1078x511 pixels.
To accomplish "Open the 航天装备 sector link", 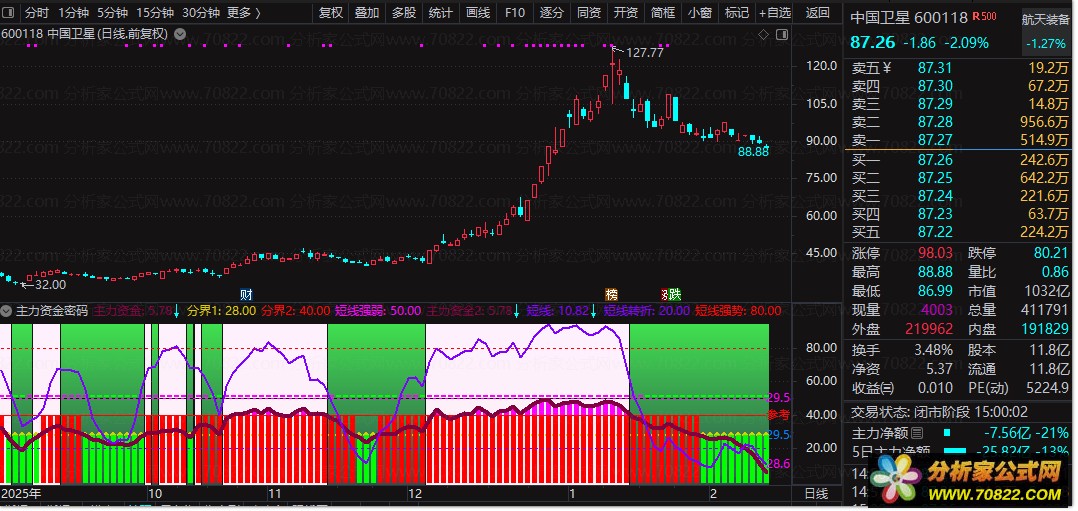I will click(x=1046, y=20).
